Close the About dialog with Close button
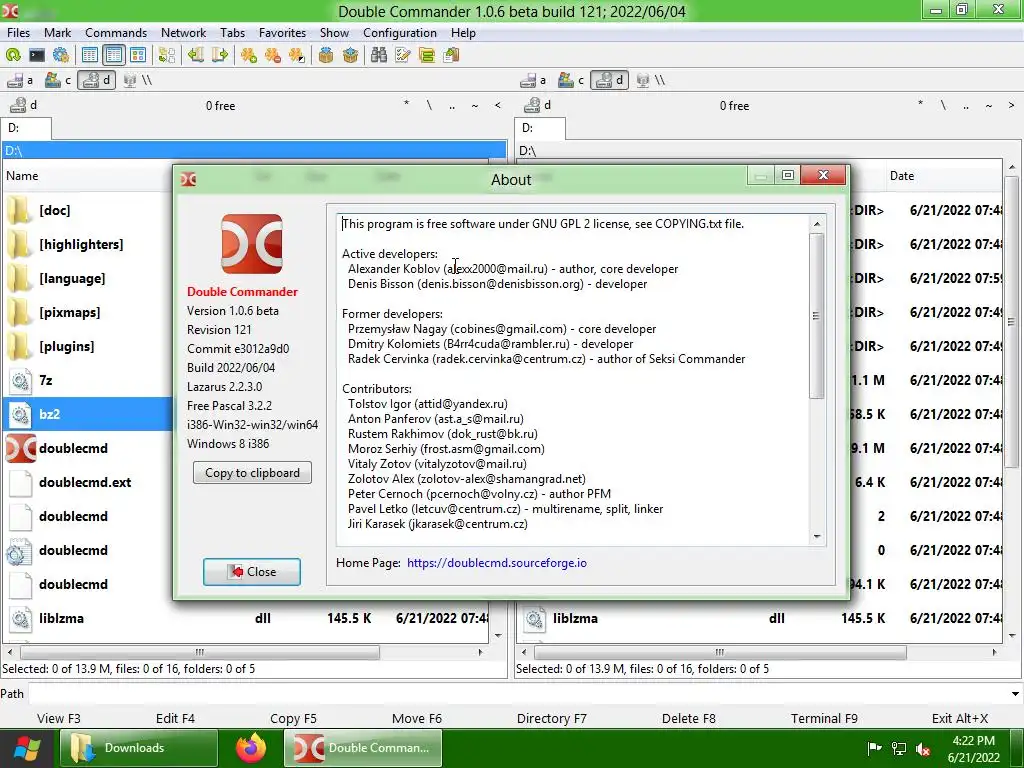Screen dimensions: 1024x768 click(252, 572)
